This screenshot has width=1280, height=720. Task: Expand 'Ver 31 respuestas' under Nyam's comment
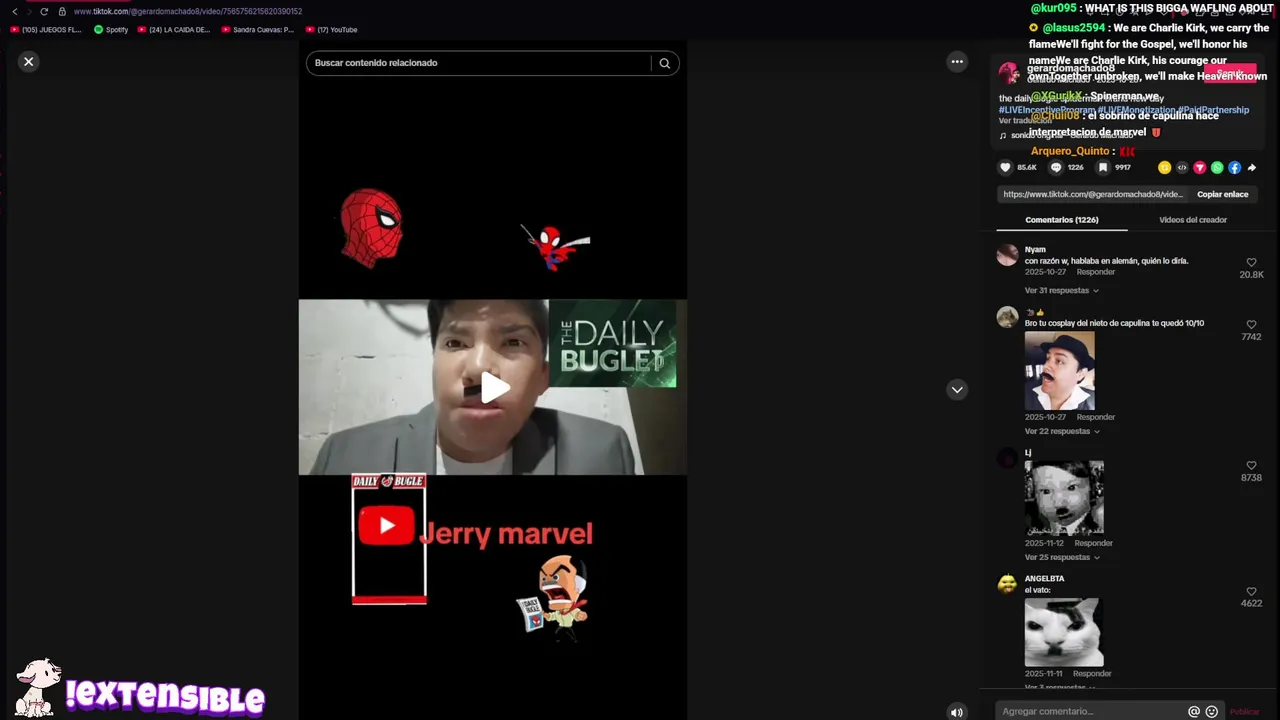pyautogui.click(x=1061, y=291)
